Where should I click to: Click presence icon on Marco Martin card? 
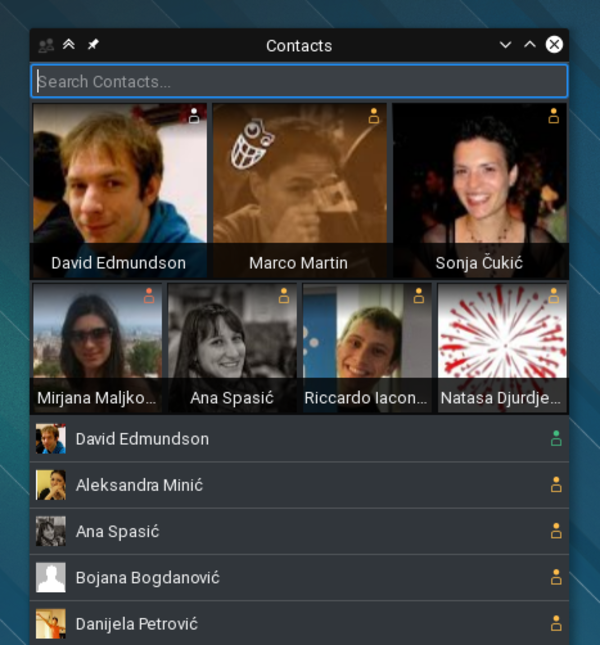373,116
